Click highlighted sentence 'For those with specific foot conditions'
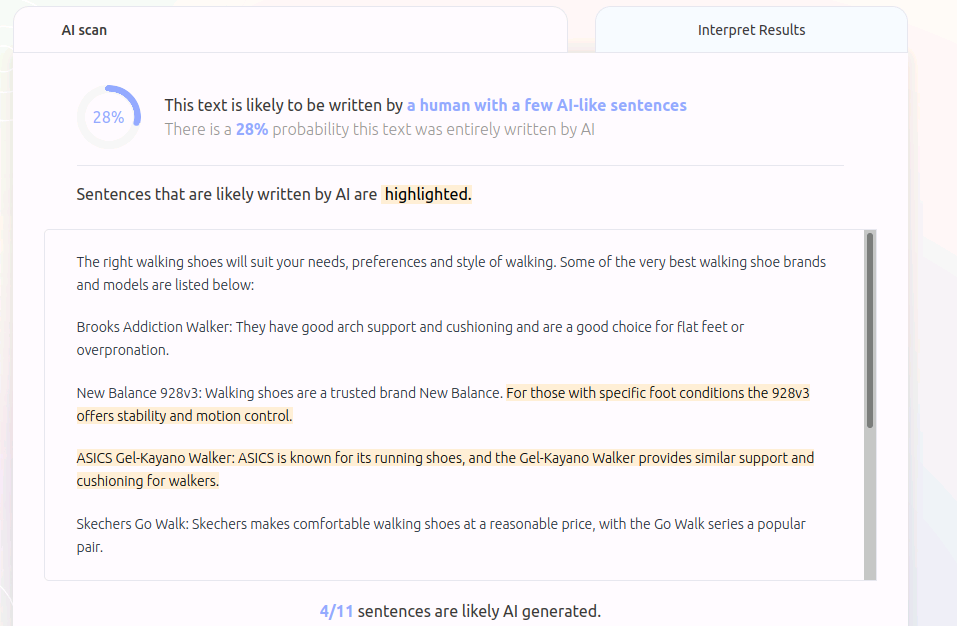 443,404
